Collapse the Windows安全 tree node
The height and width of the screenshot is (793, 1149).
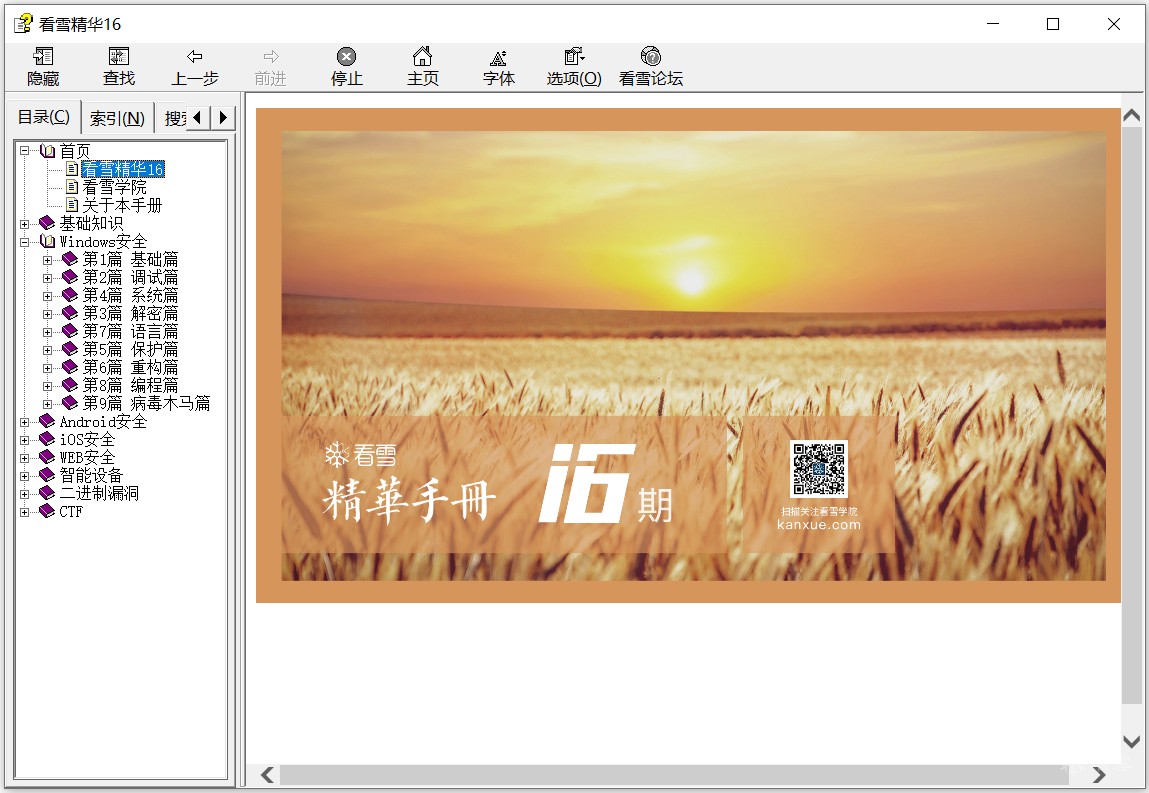(25, 241)
